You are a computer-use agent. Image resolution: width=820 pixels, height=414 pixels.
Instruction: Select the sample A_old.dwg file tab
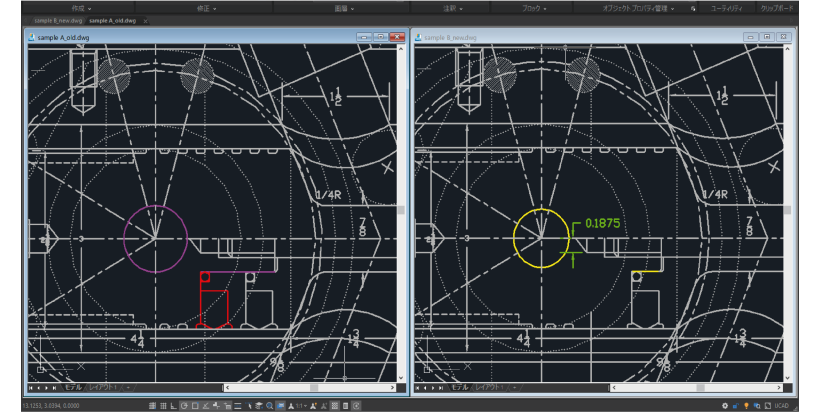pyautogui.click(x=112, y=21)
